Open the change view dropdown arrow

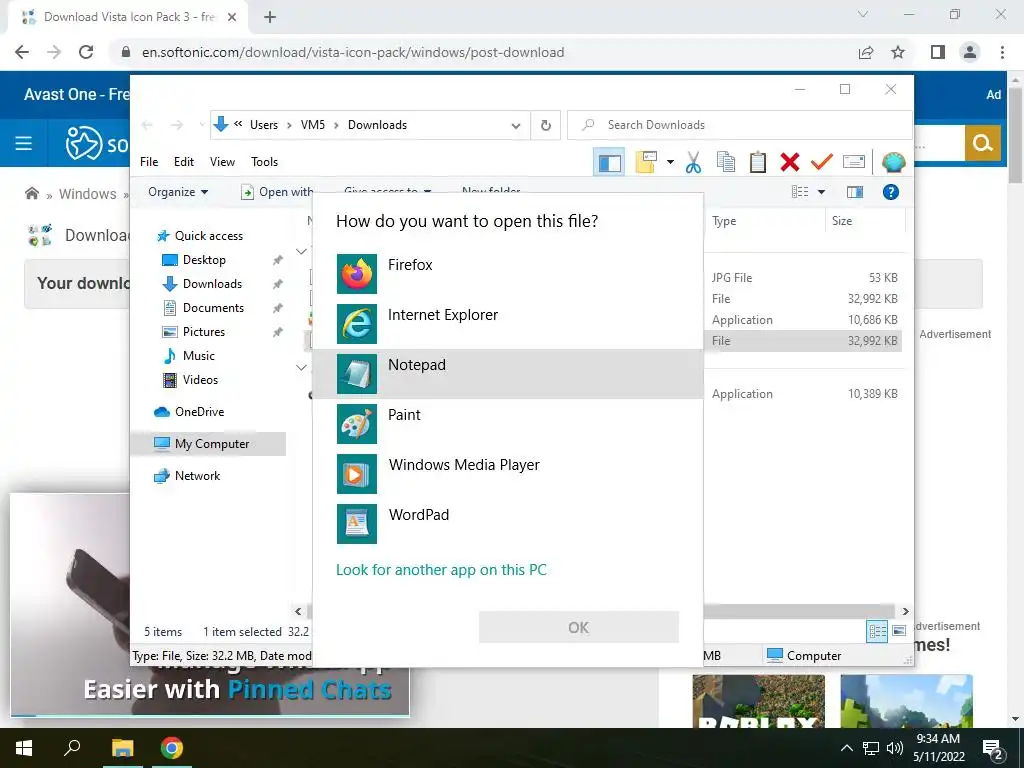[x=822, y=192]
